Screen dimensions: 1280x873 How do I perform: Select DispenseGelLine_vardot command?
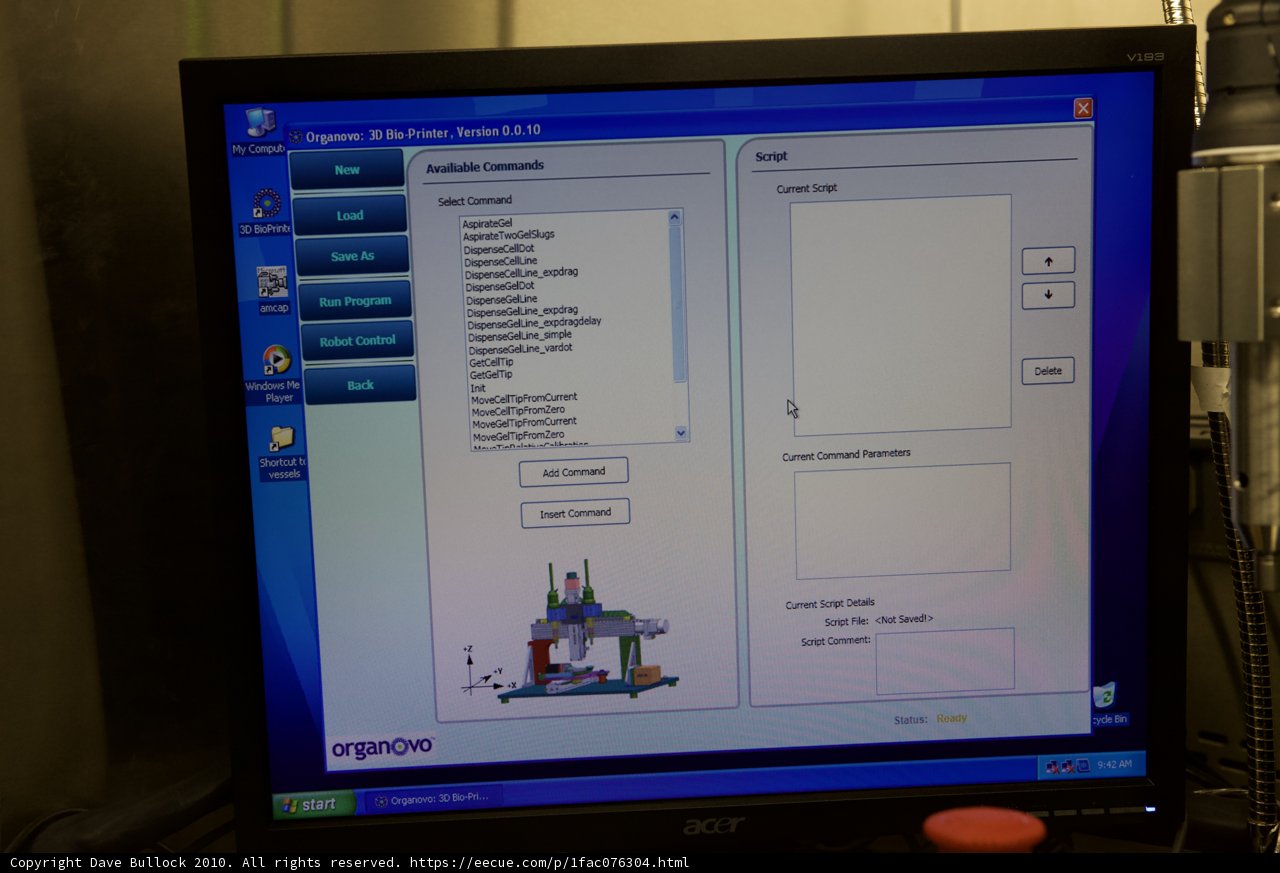tap(520, 349)
